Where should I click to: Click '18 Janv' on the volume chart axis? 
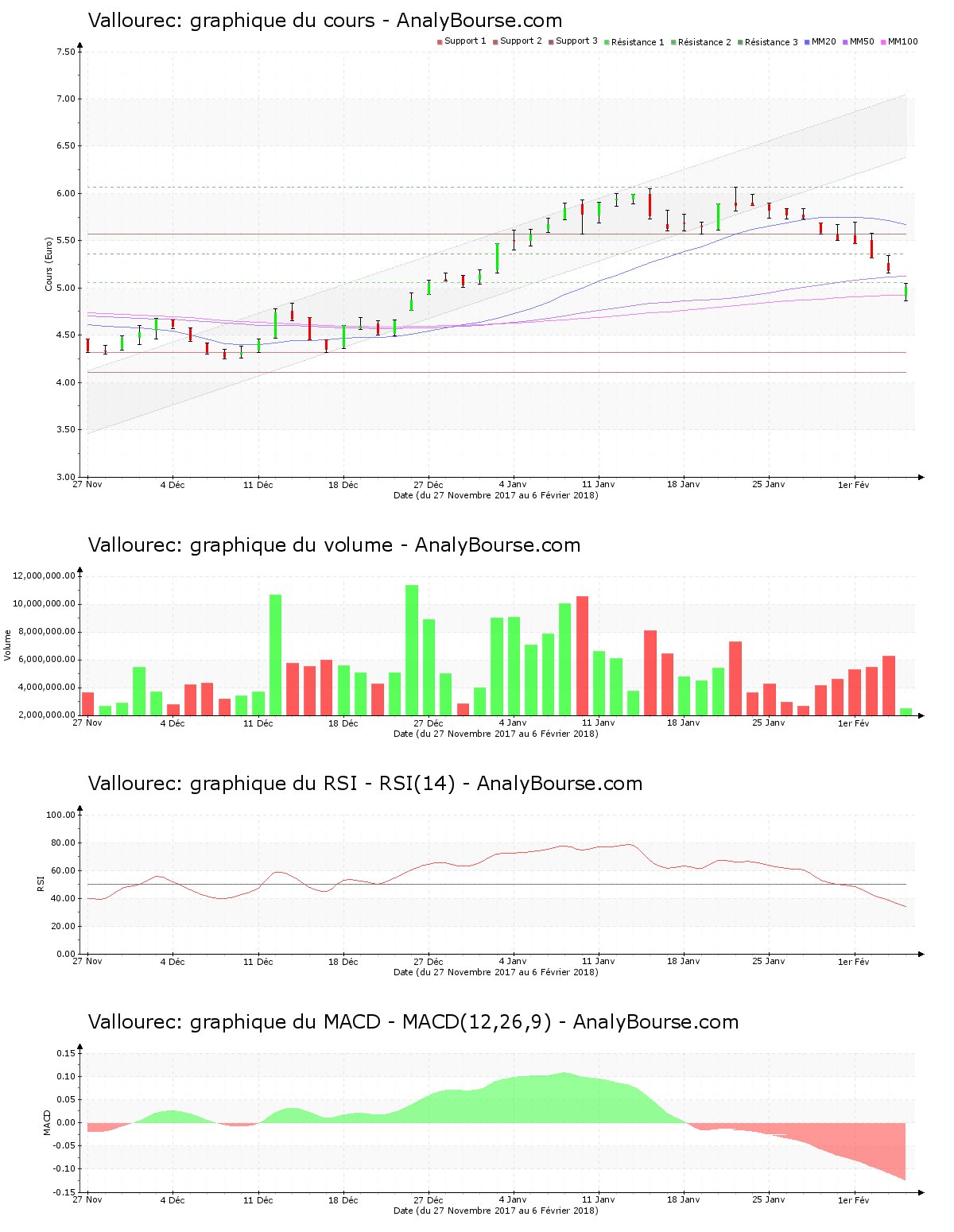click(684, 723)
